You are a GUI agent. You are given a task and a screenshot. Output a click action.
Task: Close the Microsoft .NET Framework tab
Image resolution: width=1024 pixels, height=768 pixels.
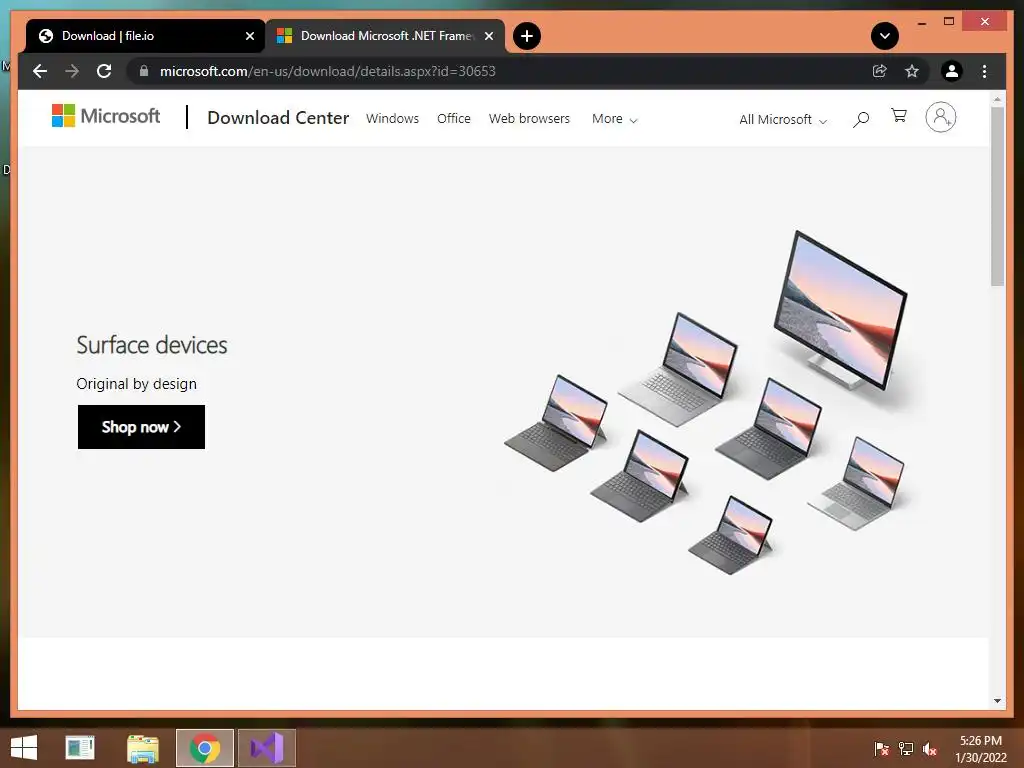(488, 36)
